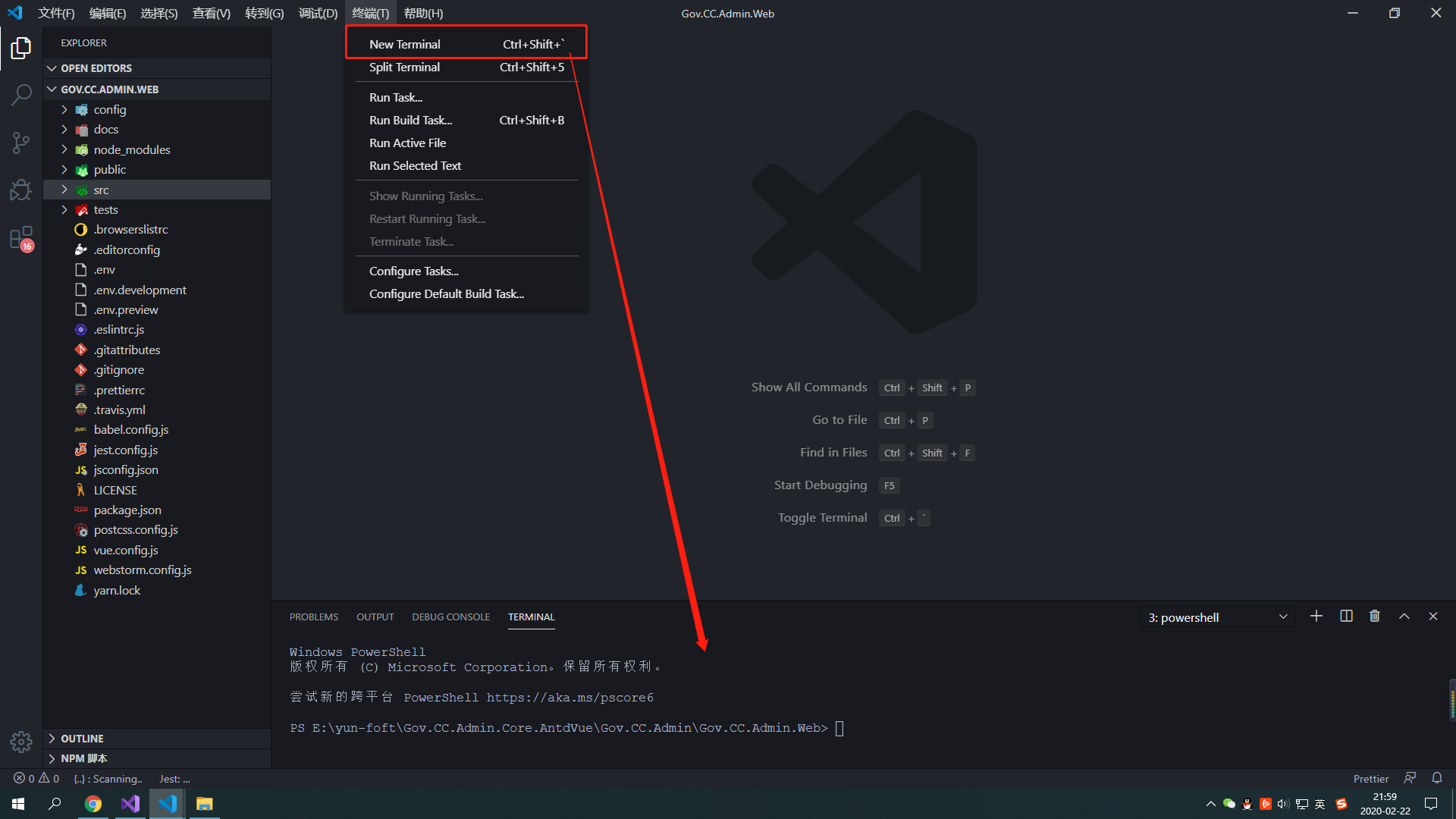This screenshot has height=819, width=1456.
Task: Close the terminal panel
Action: click(x=1433, y=617)
